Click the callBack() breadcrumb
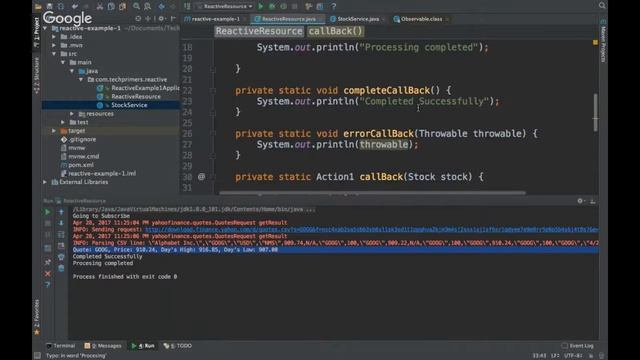This screenshot has width=640, height=360. [335, 31]
